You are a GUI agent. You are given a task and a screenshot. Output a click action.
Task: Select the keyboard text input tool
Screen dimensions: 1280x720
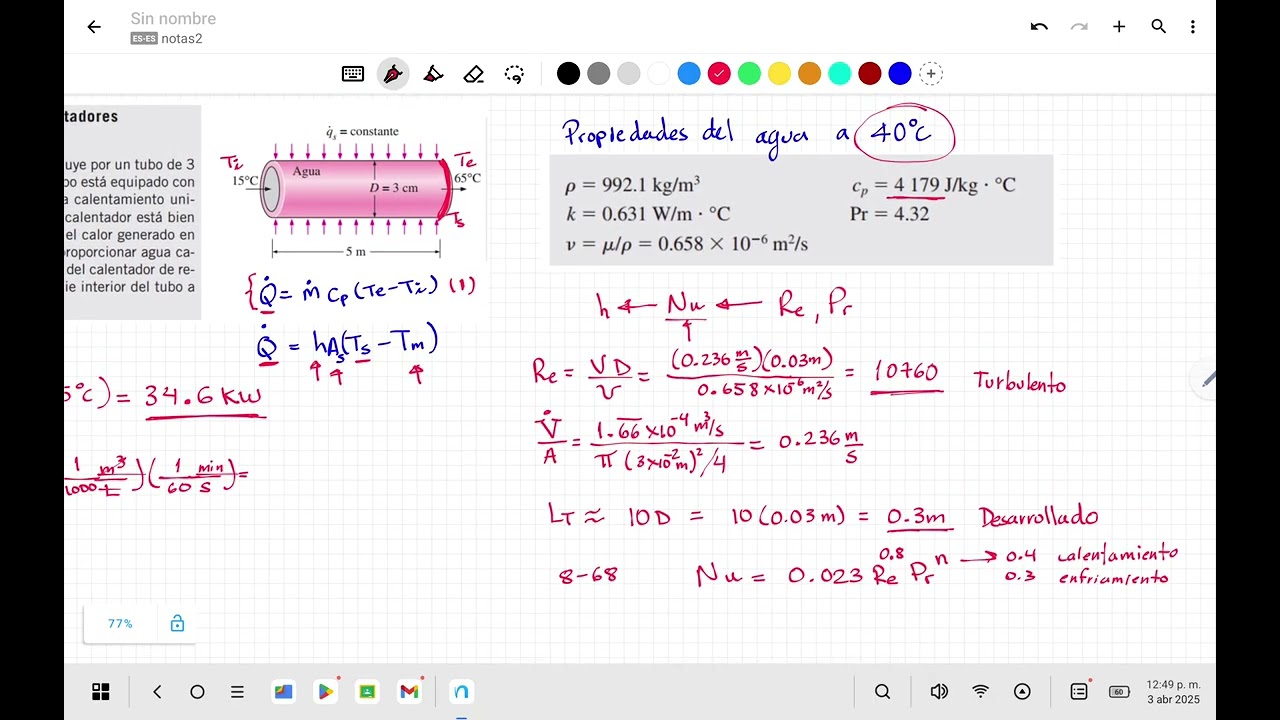click(x=353, y=74)
